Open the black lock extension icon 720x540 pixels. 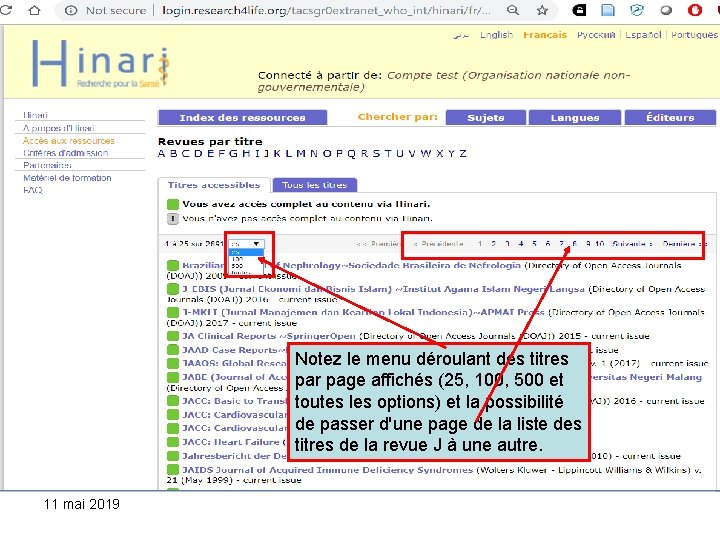(x=579, y=10)
